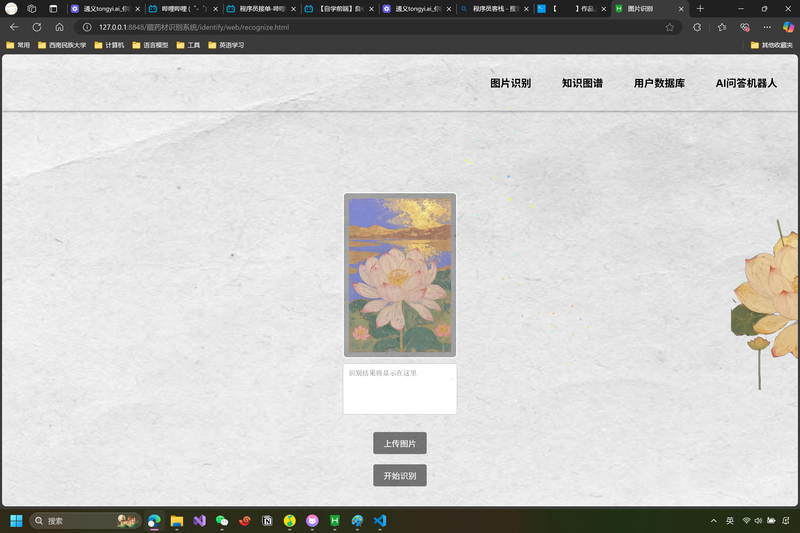Open the browser profile avatar

tap(11, 9)
